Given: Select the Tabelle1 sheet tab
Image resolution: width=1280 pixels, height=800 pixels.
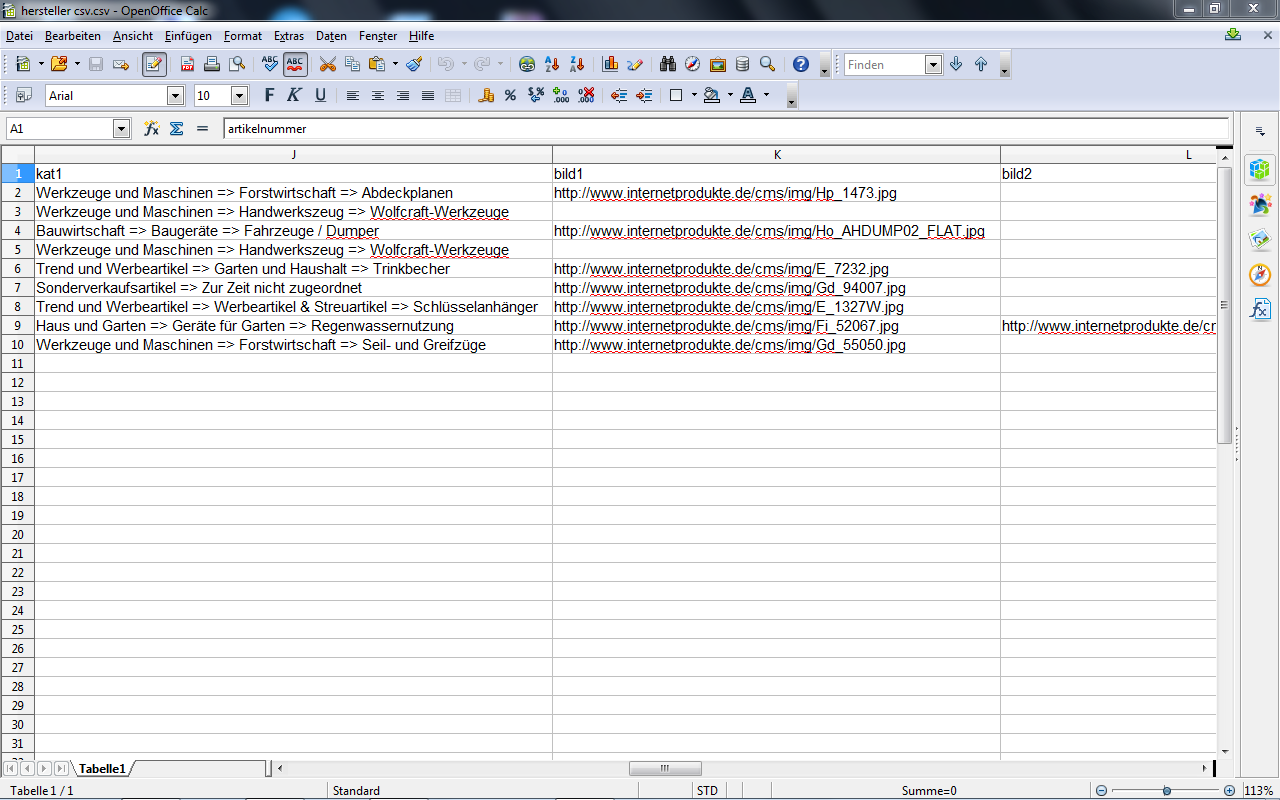Looking at the screenshot, I should 102,769.
